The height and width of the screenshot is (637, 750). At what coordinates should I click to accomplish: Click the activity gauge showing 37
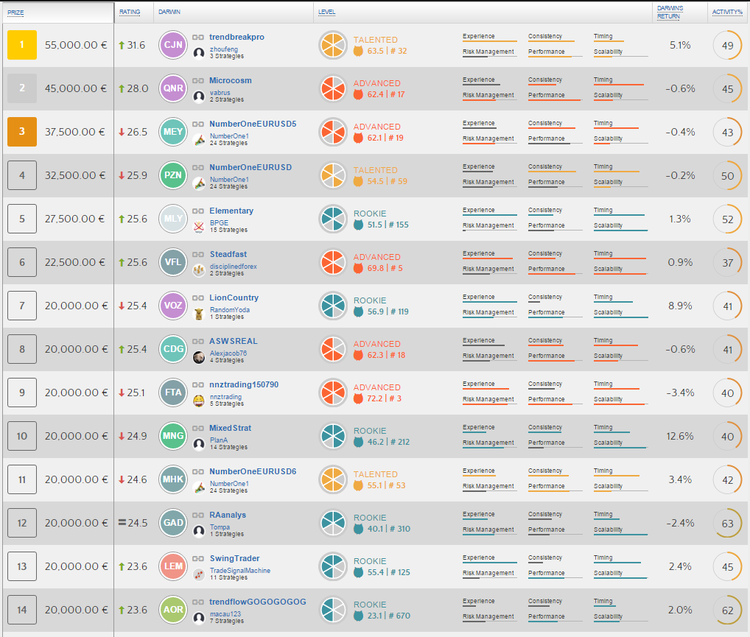pos(728,263)
